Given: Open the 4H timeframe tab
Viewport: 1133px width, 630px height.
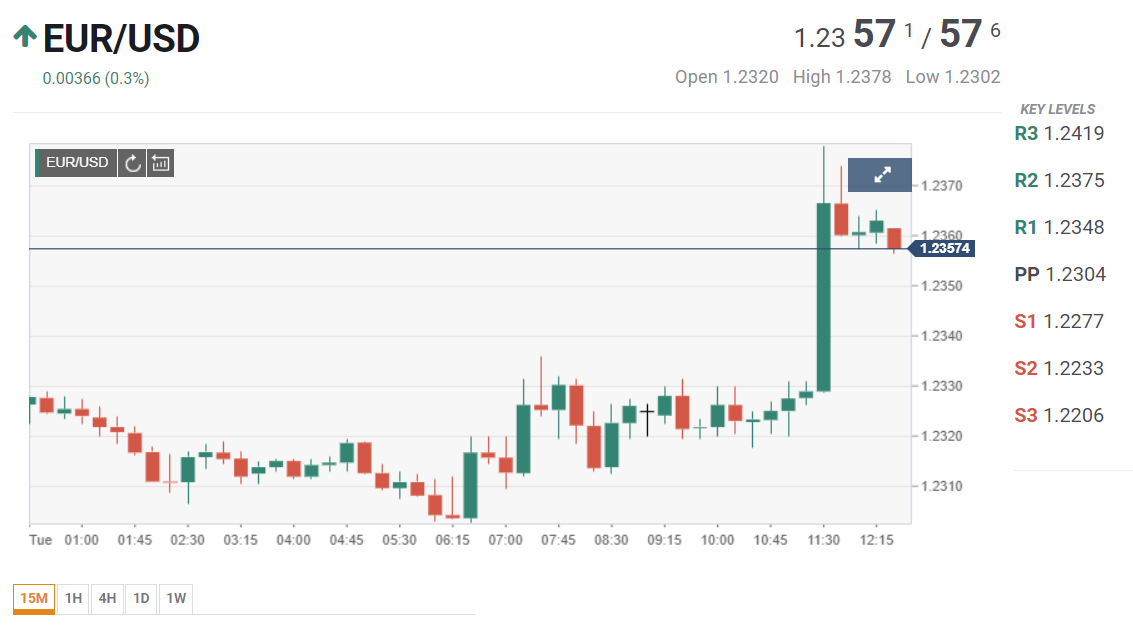Looking at the screenshot, I should click(x=107, y=598).
